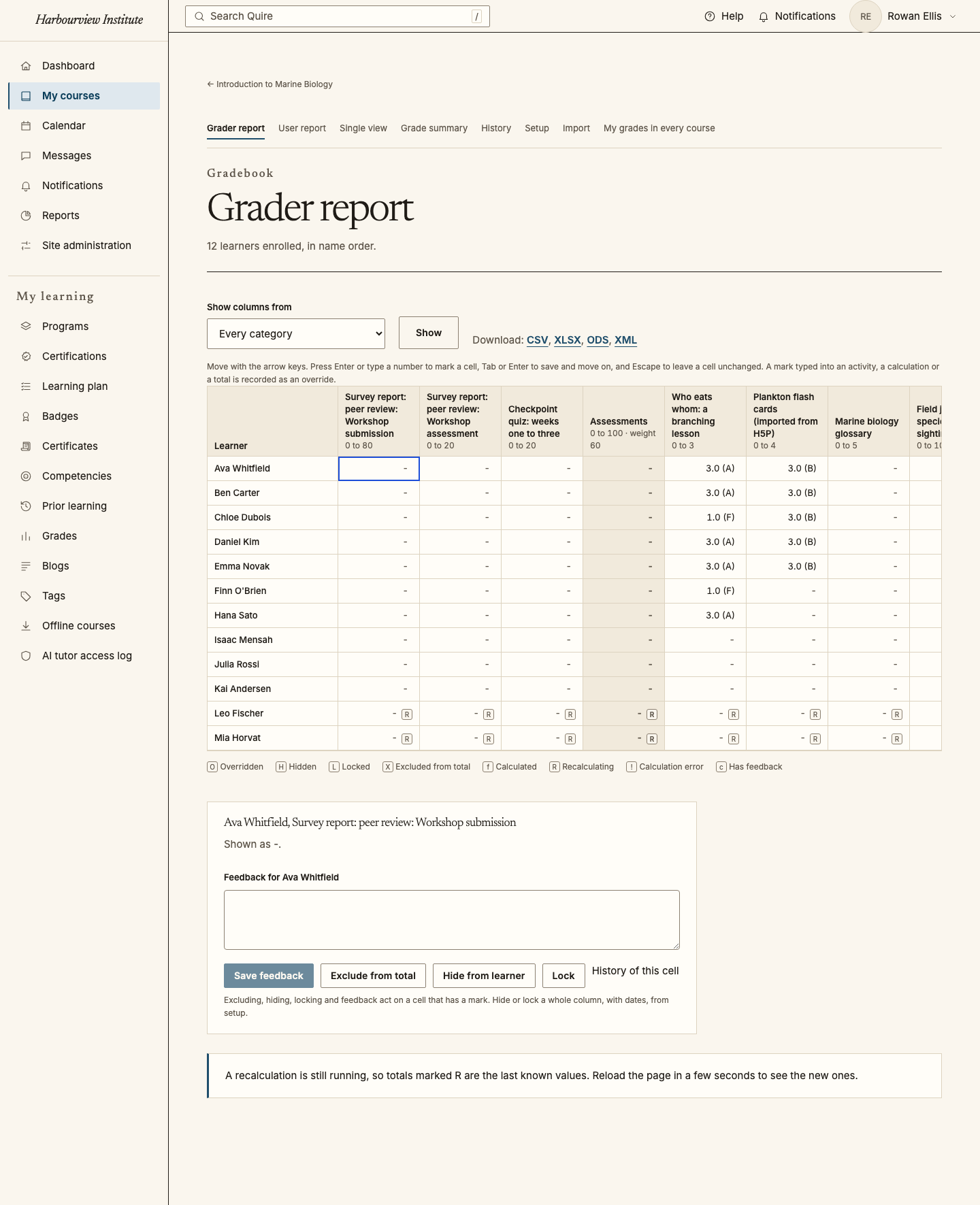This screenshot has width=980, height=1205.
Task: Click the Lock button
Action: pos(563,976)
